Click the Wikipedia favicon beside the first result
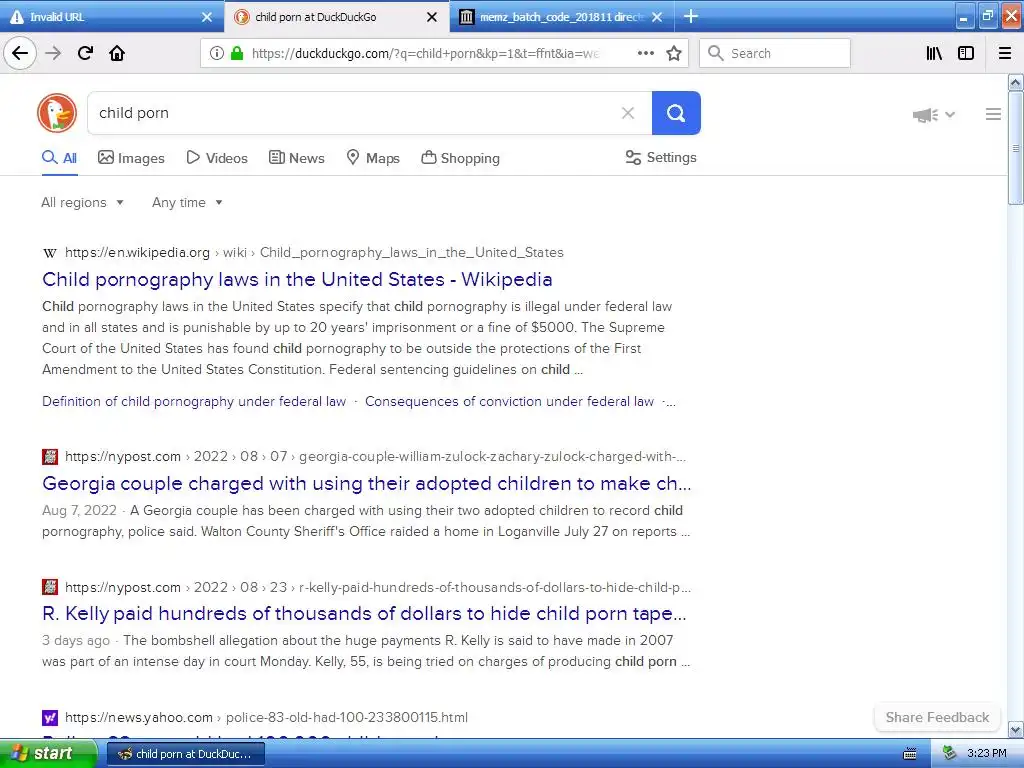This screenshot has height=768, width=1024. (50, 253)
